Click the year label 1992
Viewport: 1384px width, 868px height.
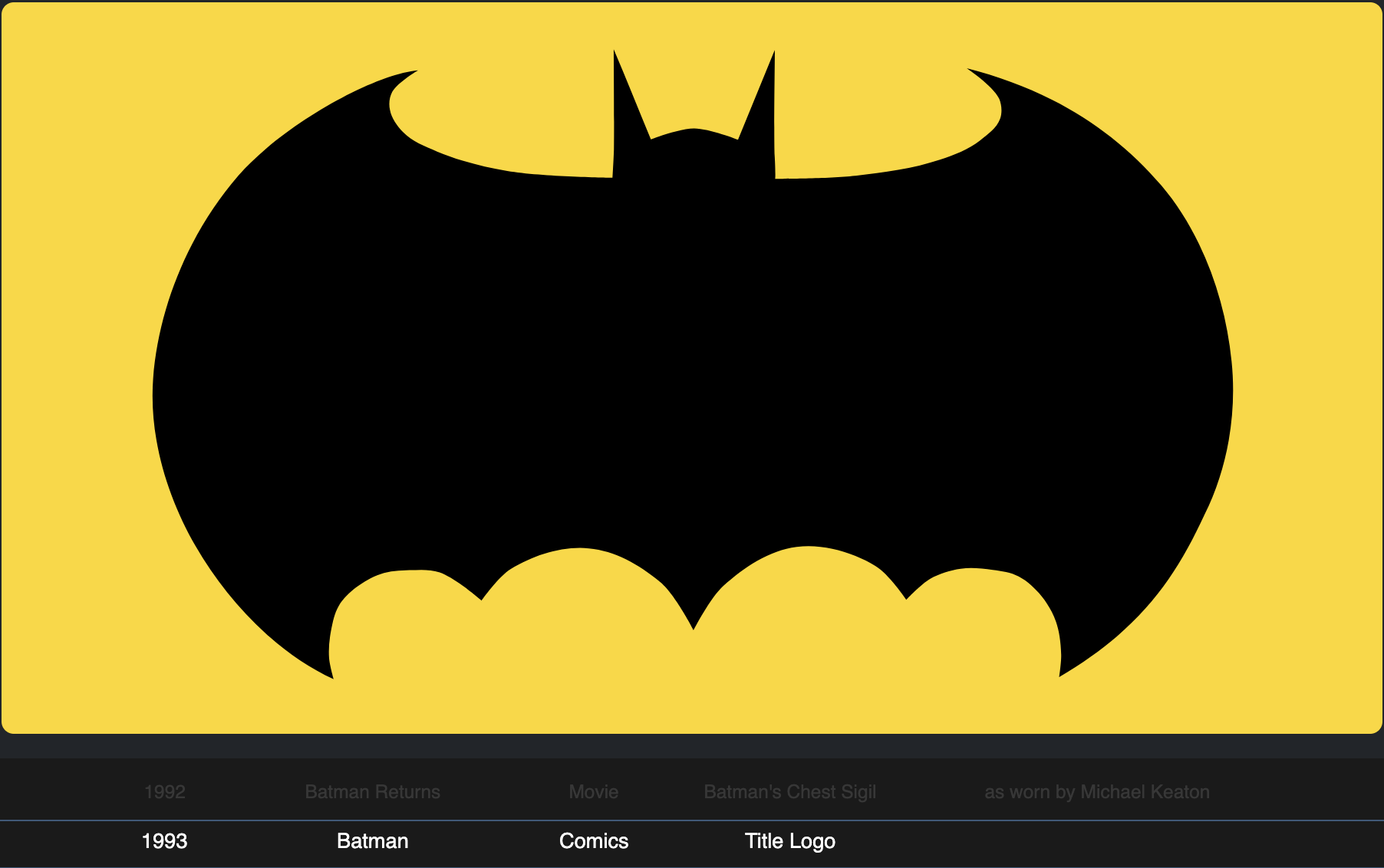[164, 792]
